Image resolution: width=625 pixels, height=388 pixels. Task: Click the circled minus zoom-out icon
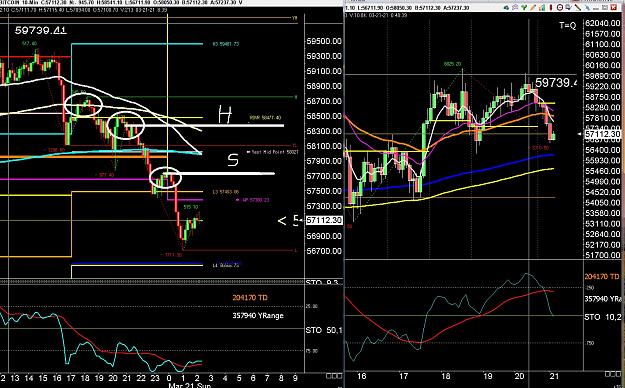560,7
